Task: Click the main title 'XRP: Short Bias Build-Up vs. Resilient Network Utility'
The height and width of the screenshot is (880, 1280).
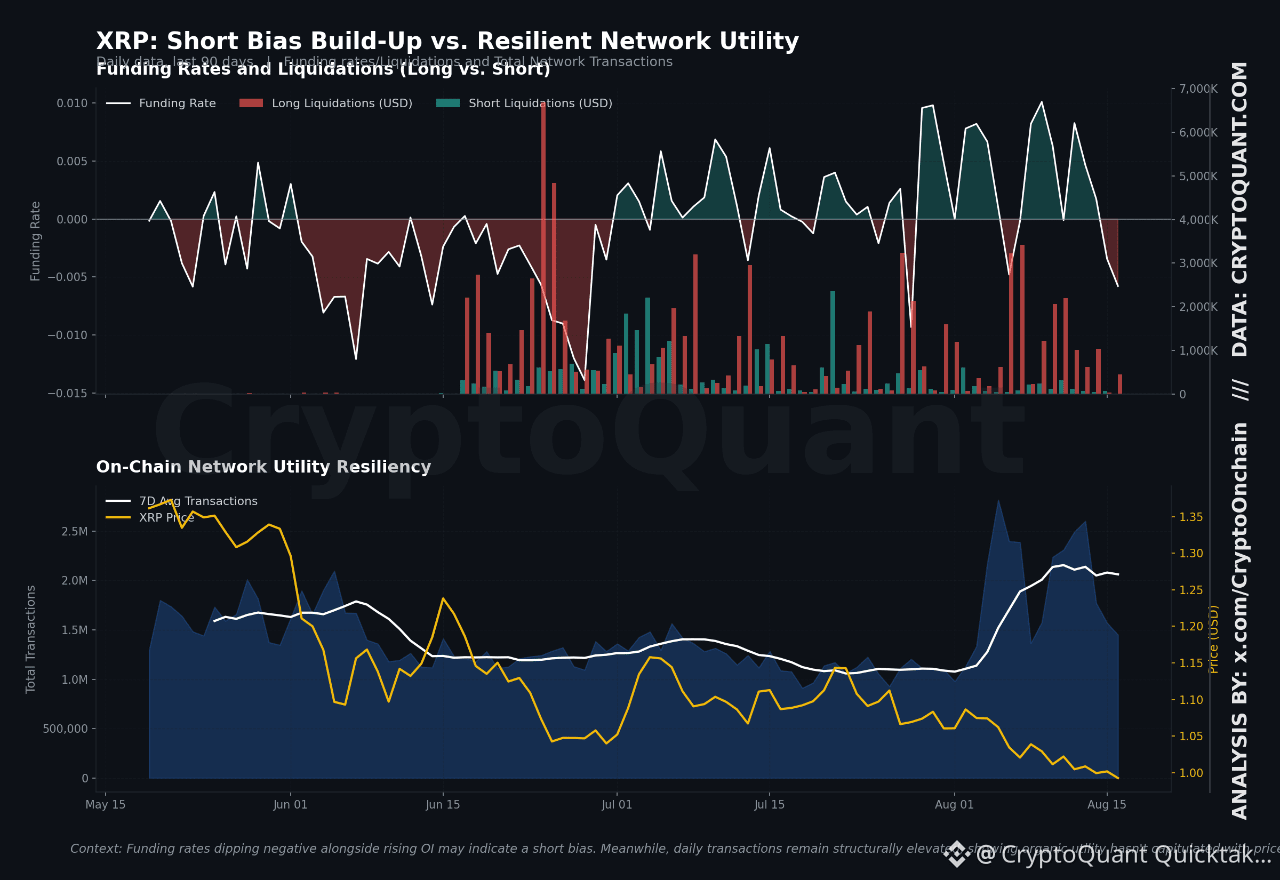Action: click(x=447, y=42)
